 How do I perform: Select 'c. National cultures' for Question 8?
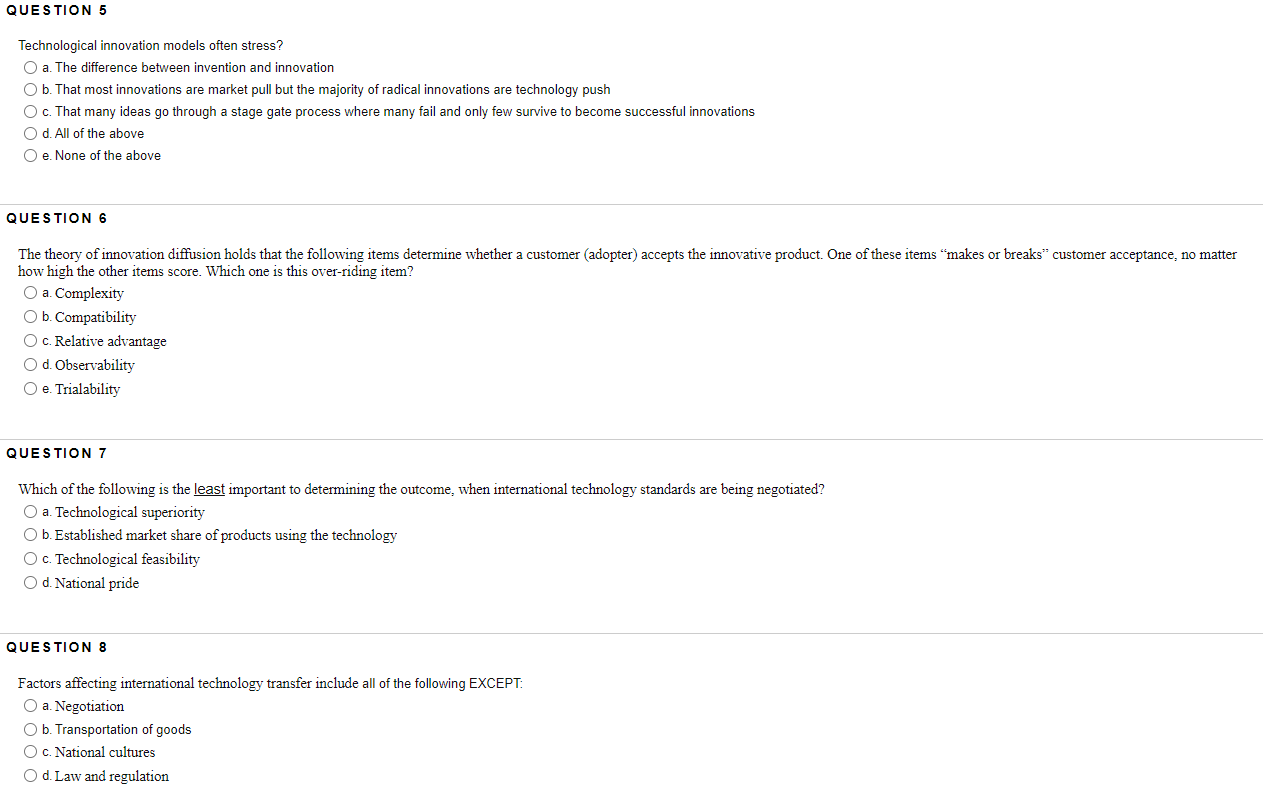click(x=30, y=751)
